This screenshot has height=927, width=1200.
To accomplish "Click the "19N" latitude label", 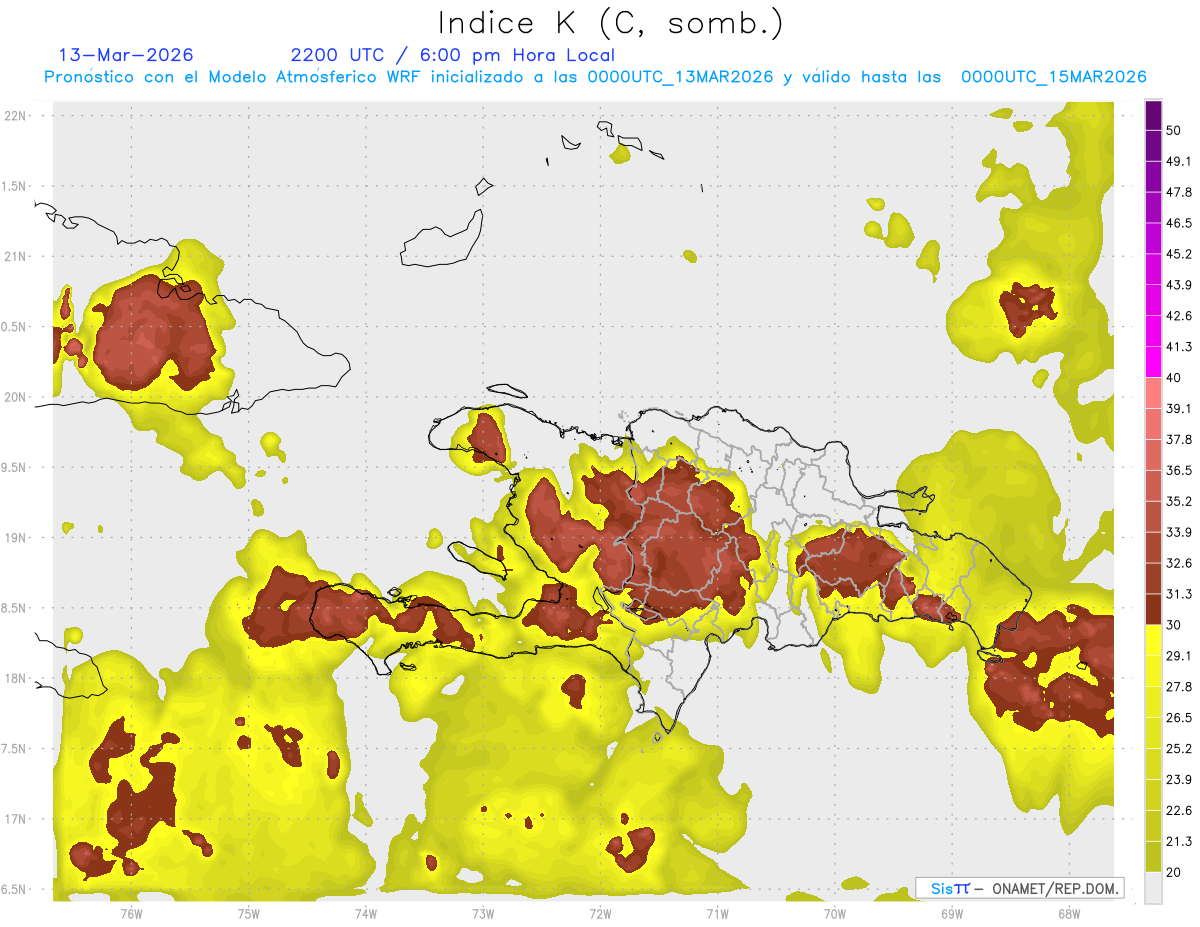I will tap(14, 537).
